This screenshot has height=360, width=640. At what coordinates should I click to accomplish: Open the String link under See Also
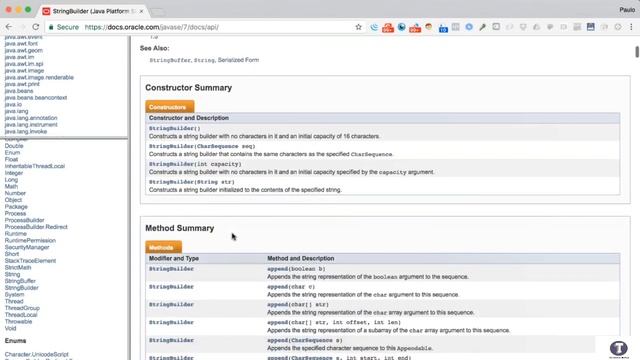tap(204, 60)
